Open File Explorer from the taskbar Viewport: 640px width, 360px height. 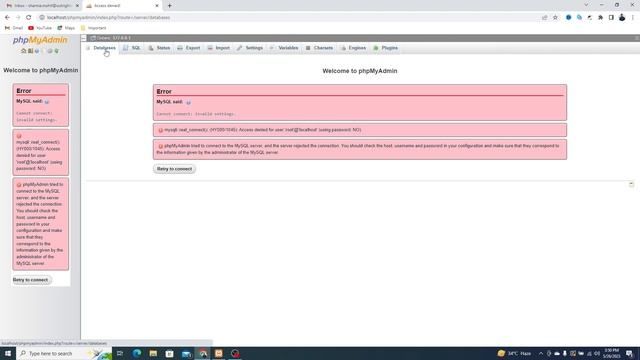(153, 353)
